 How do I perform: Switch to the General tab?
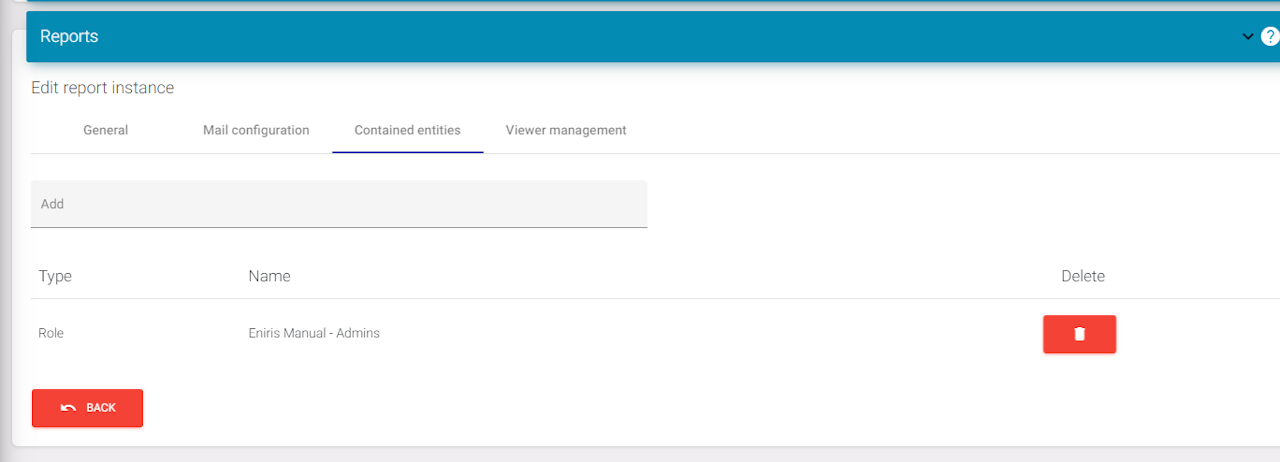coord(105,130)
